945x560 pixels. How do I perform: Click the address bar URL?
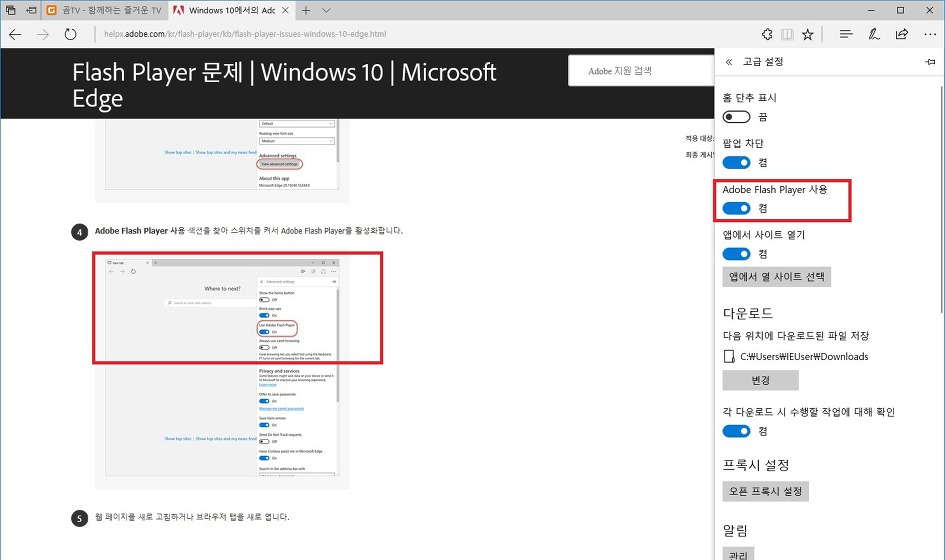click(245, 34)
